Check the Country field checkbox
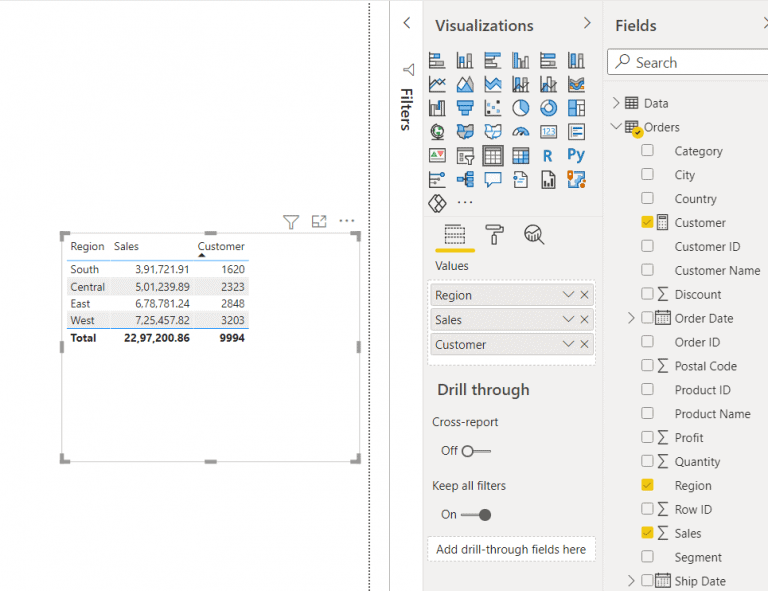Image resolution: width=768 pixels, height=591 pixels. click(647, 198)
